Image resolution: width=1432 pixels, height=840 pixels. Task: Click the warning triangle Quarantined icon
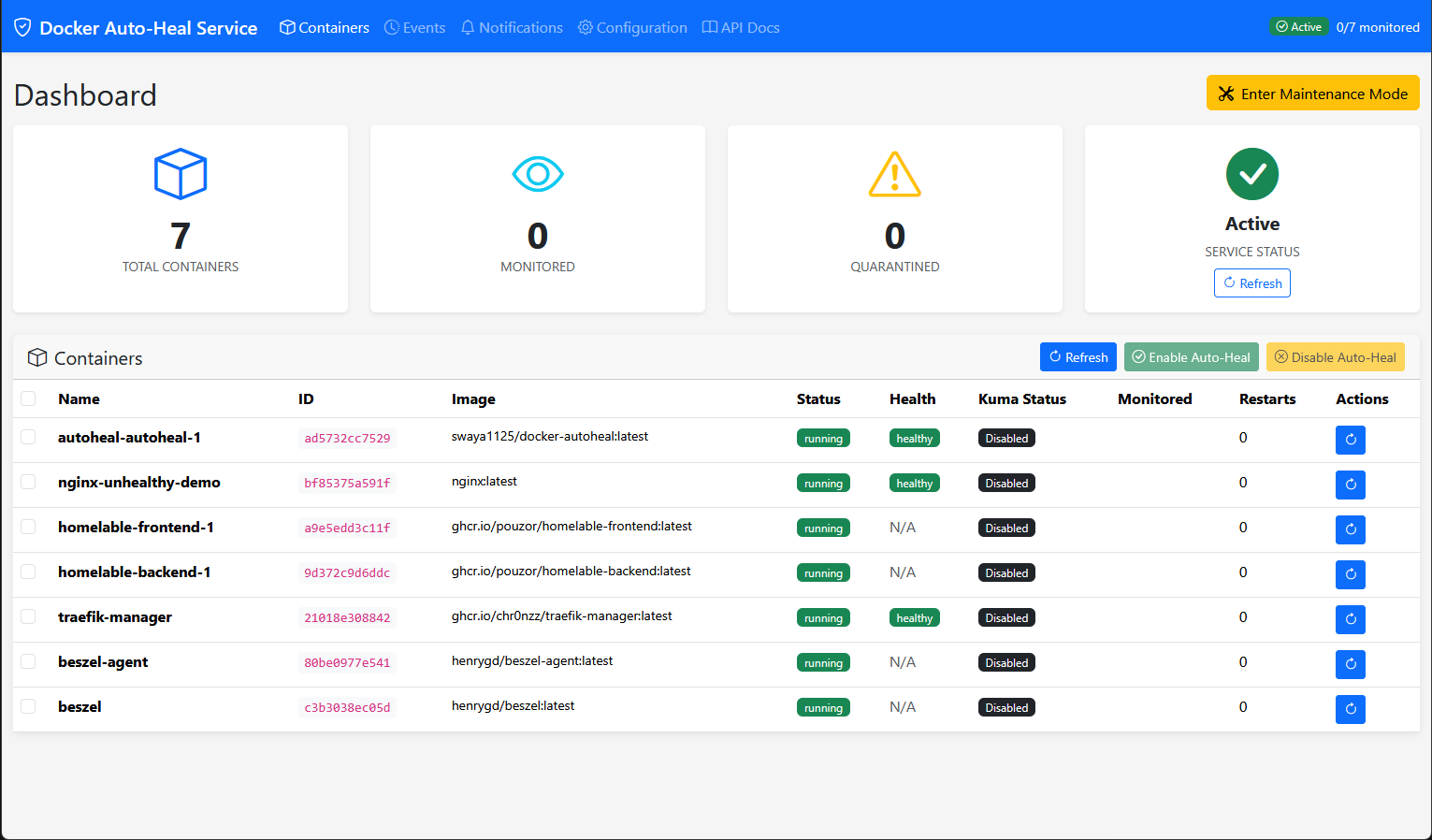[895, 174]
